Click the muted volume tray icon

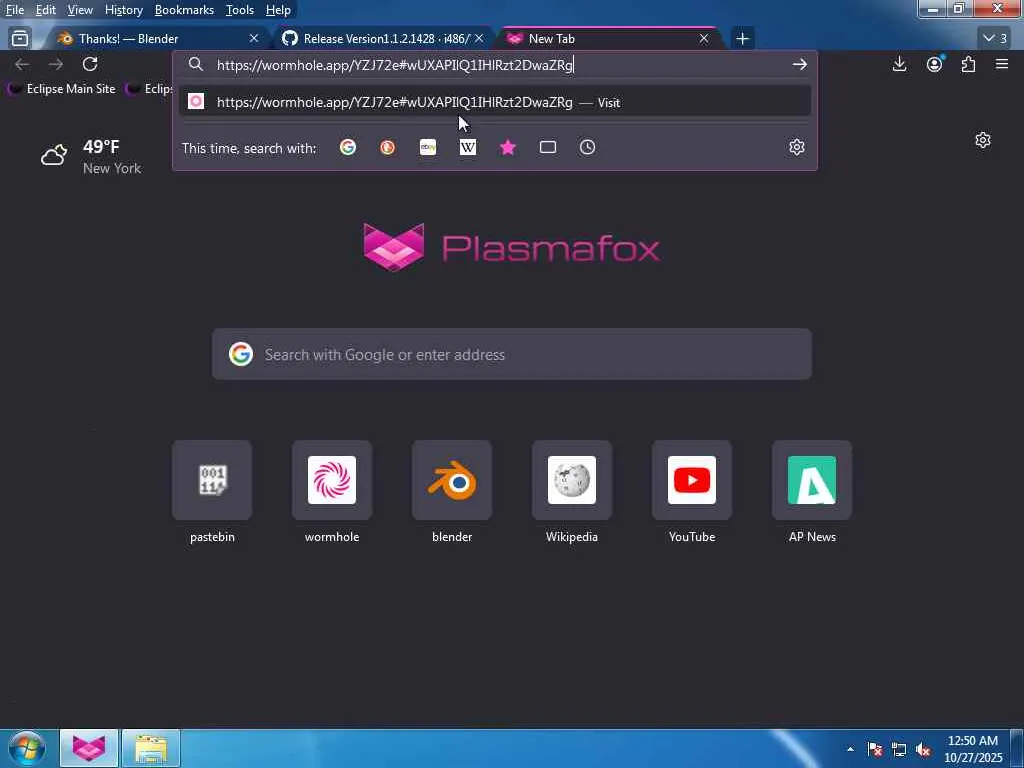(x=923, y=749)
